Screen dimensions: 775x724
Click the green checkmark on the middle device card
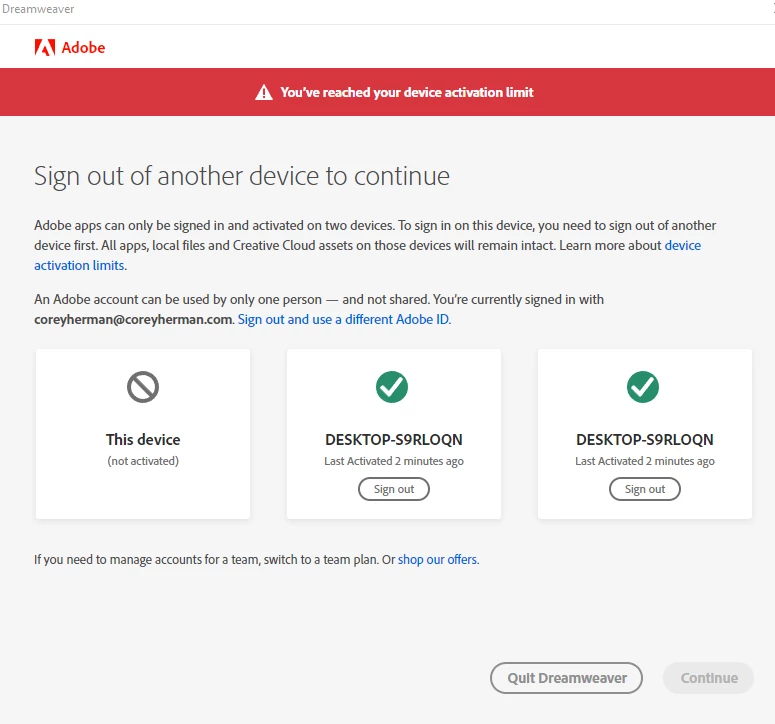pos(392,387)
